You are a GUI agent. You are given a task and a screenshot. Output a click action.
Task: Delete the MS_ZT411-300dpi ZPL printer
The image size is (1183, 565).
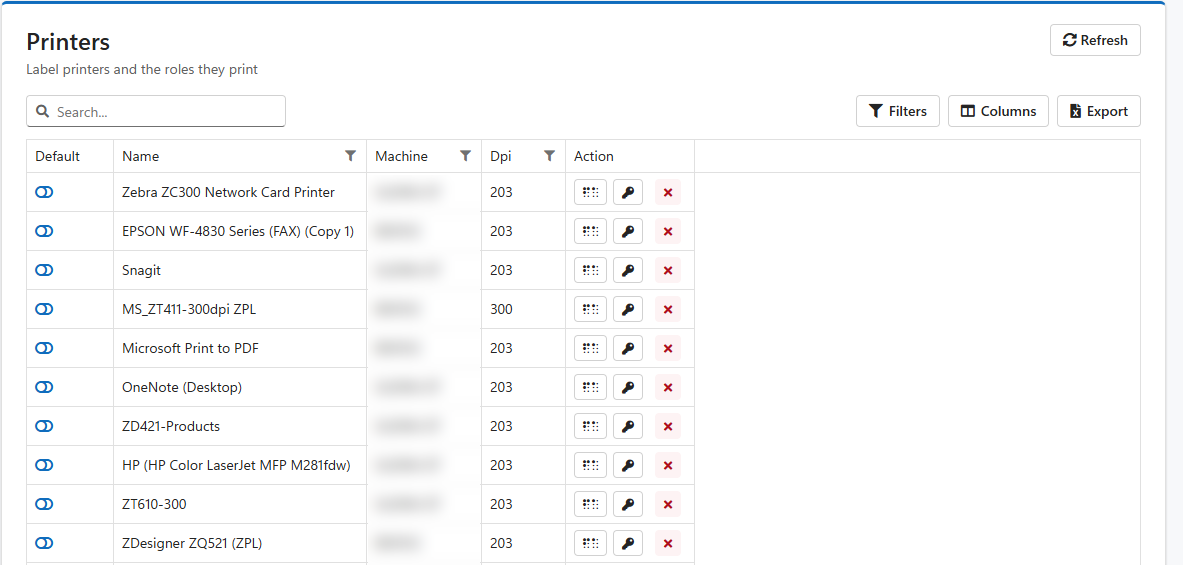668,309
